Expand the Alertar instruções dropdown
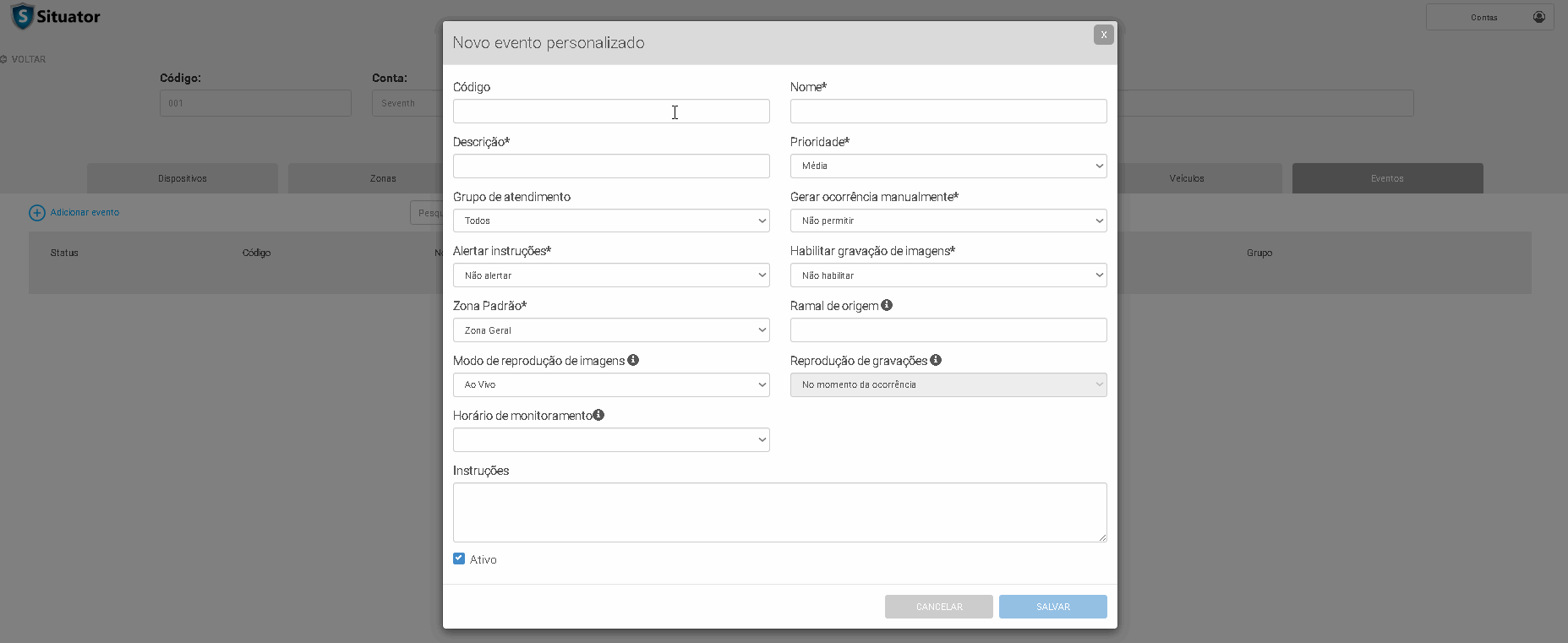This screenshot has width=1568, height=643. tap(610, 275)
